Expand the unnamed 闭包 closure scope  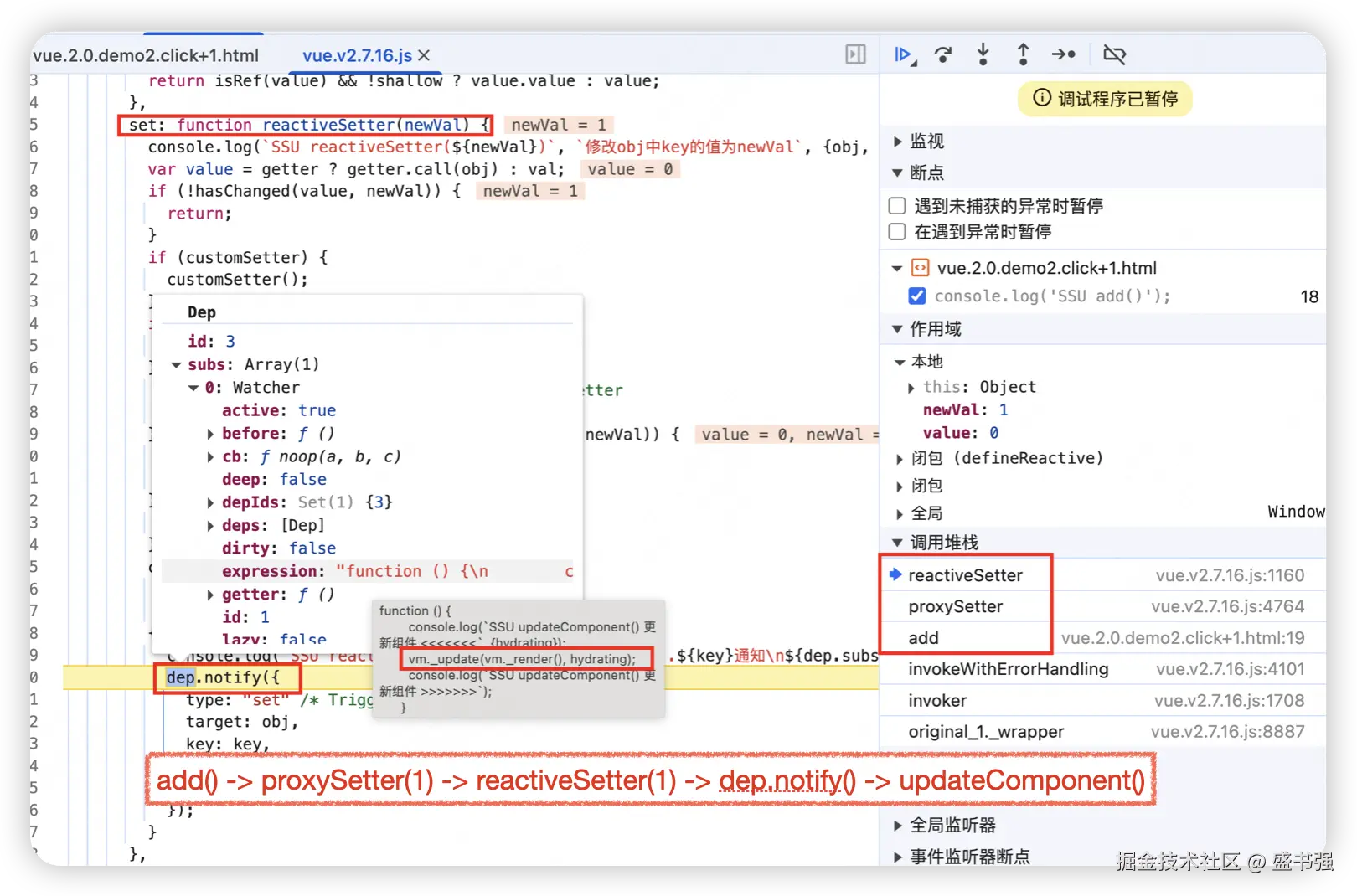[900, 487]
